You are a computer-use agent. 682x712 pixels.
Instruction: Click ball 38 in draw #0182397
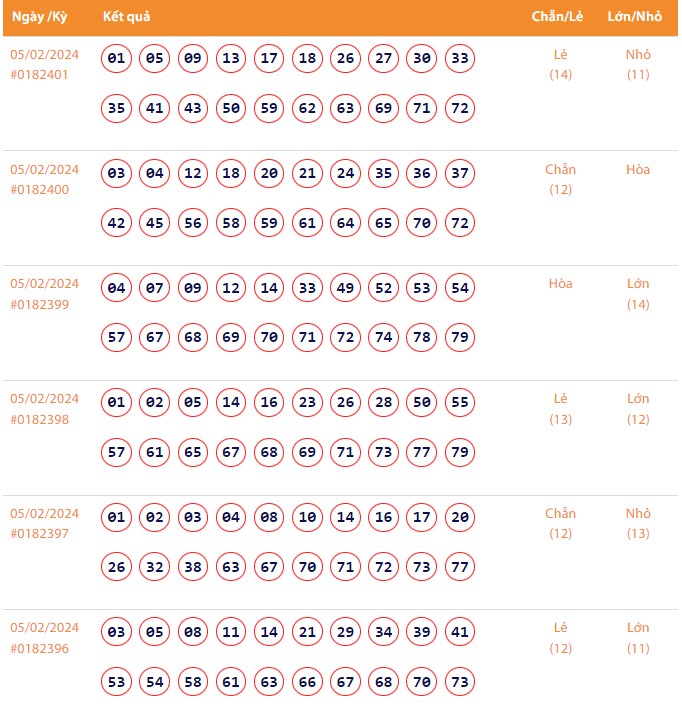193,567
